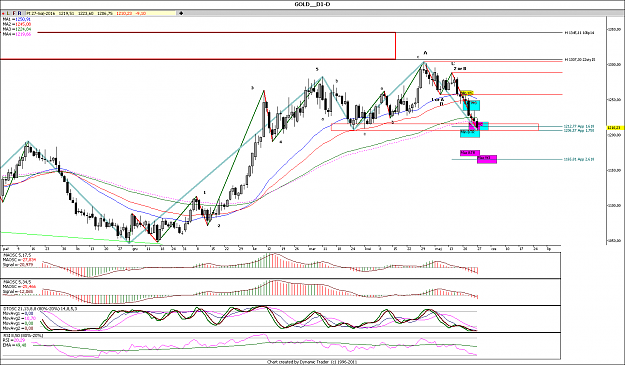Click the 1212,77 App 1.618 projection label
The width and height of the screenshot is (625, 365).
[x=579, y=126]
